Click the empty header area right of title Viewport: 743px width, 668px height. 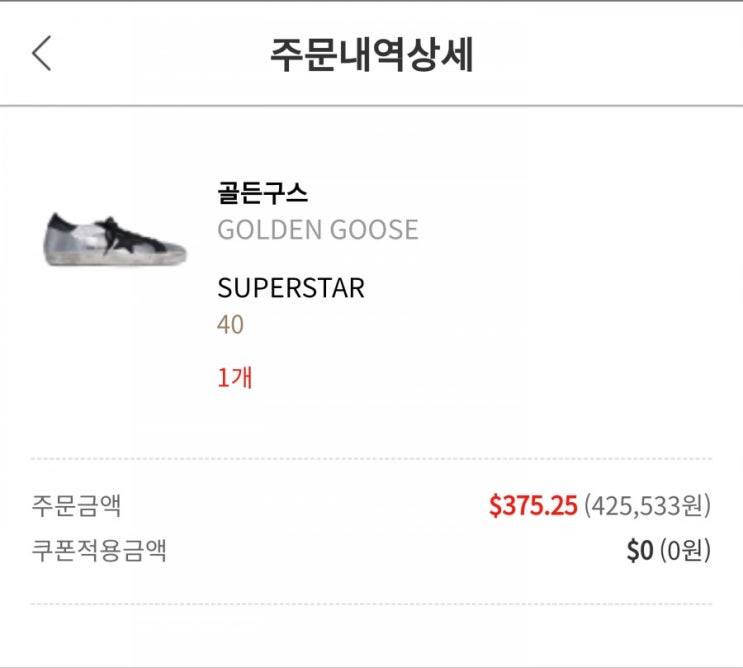coord(610,55)
